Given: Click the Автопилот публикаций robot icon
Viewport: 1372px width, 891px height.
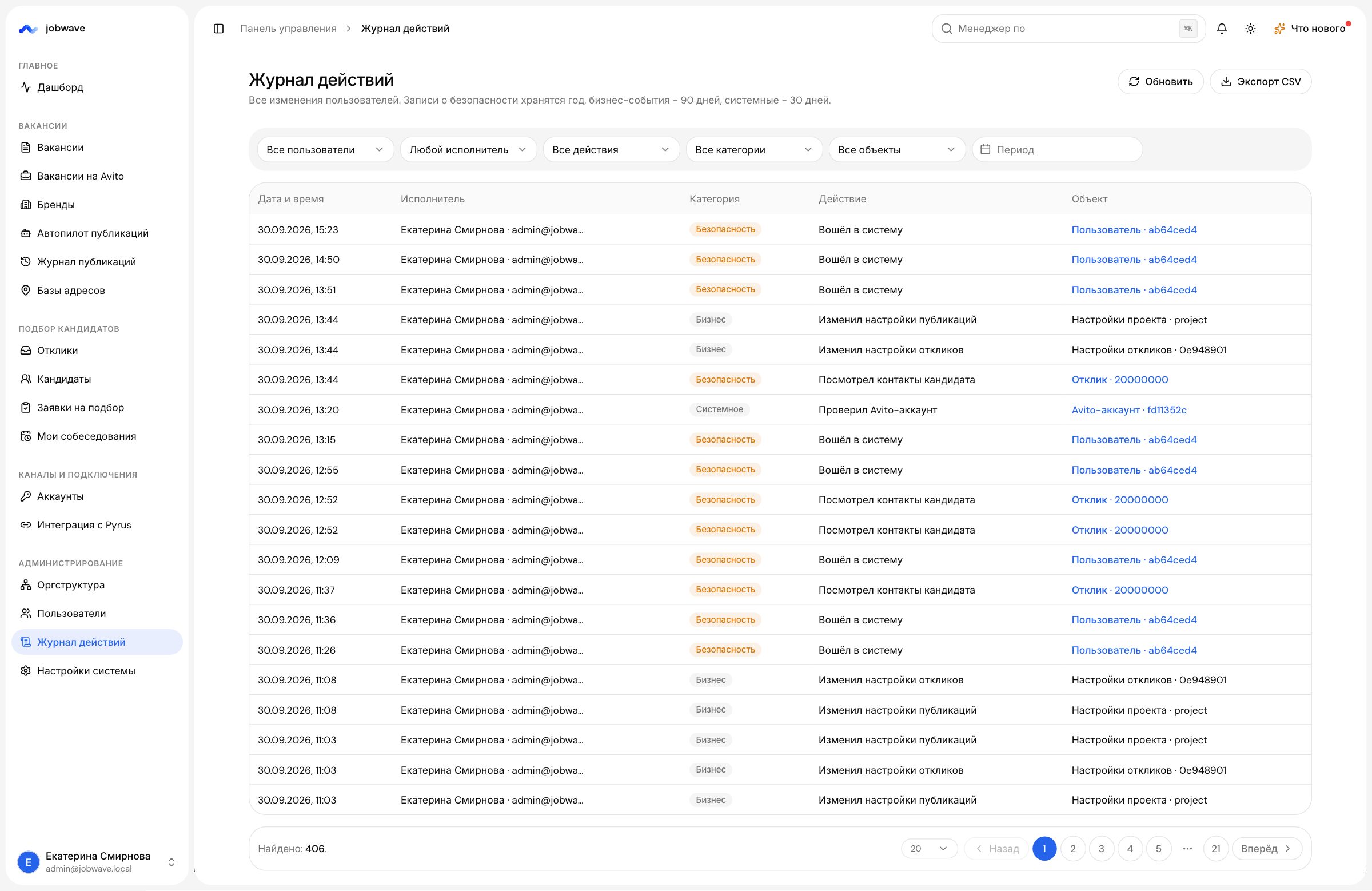Looking at the screenshot, I should 25,233.
